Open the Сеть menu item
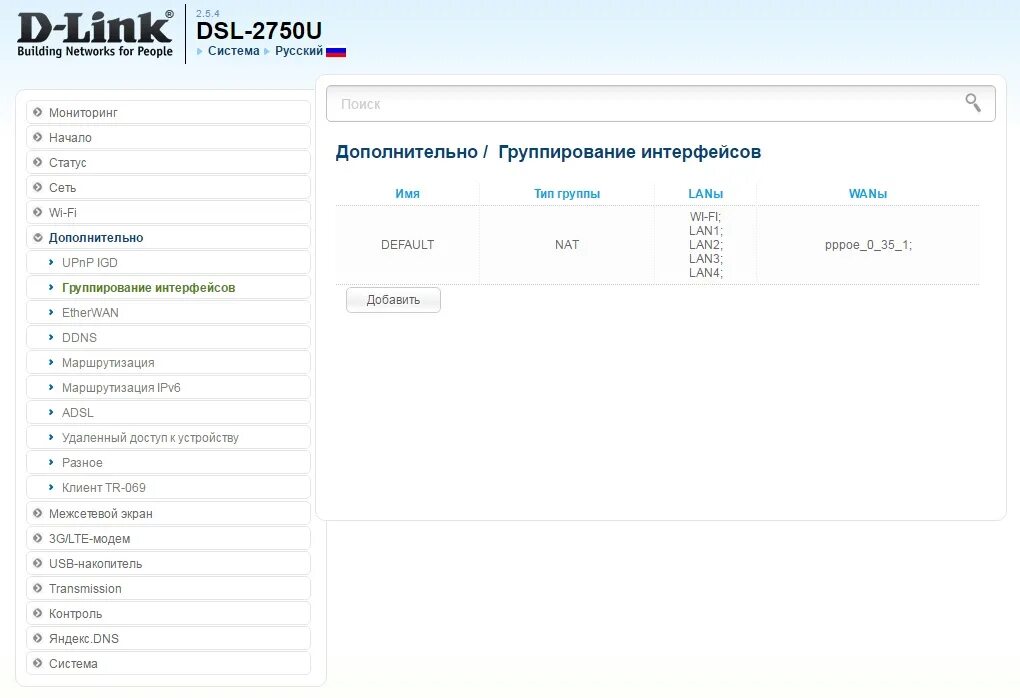 pyautogui.click(x=168, y=187)
